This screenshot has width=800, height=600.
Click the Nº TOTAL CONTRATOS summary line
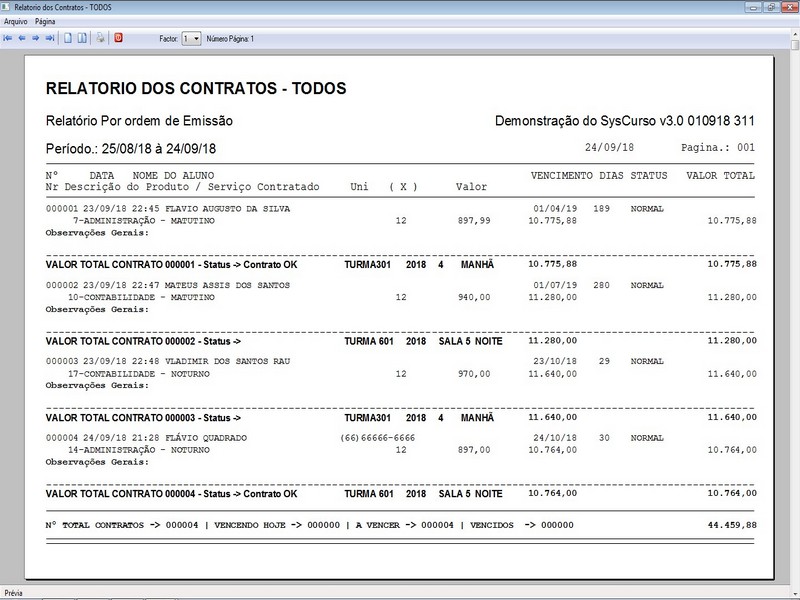[309, 525]
